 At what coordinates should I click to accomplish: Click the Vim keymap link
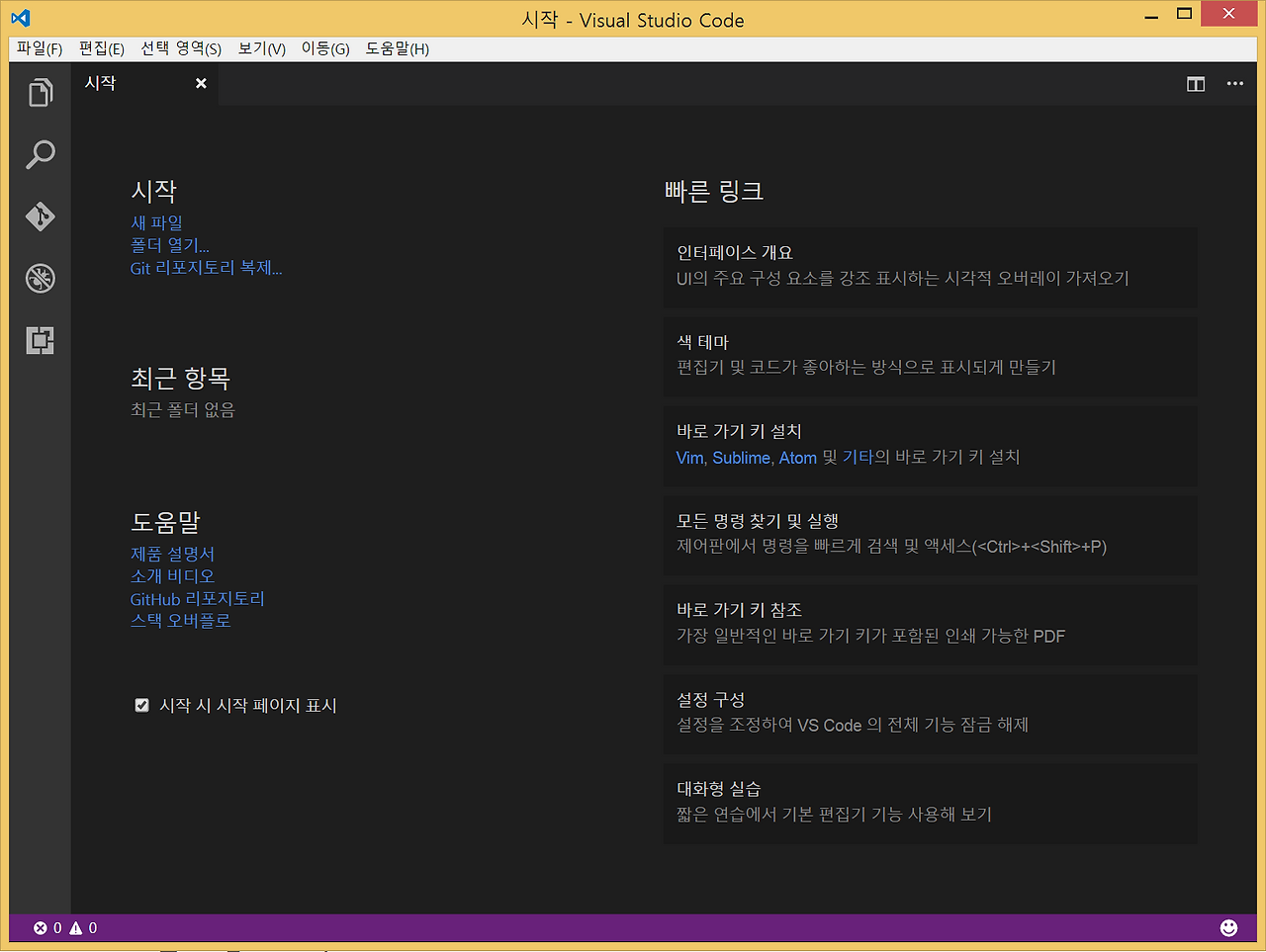tap(689, 458)
